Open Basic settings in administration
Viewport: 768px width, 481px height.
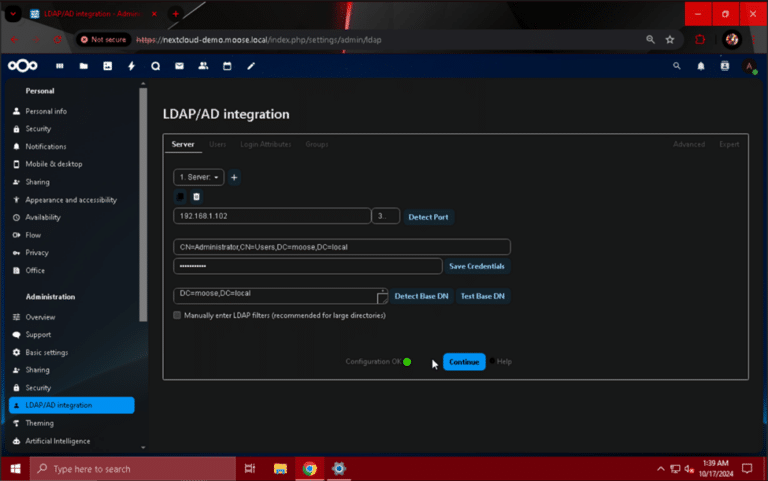click(47, 353)
